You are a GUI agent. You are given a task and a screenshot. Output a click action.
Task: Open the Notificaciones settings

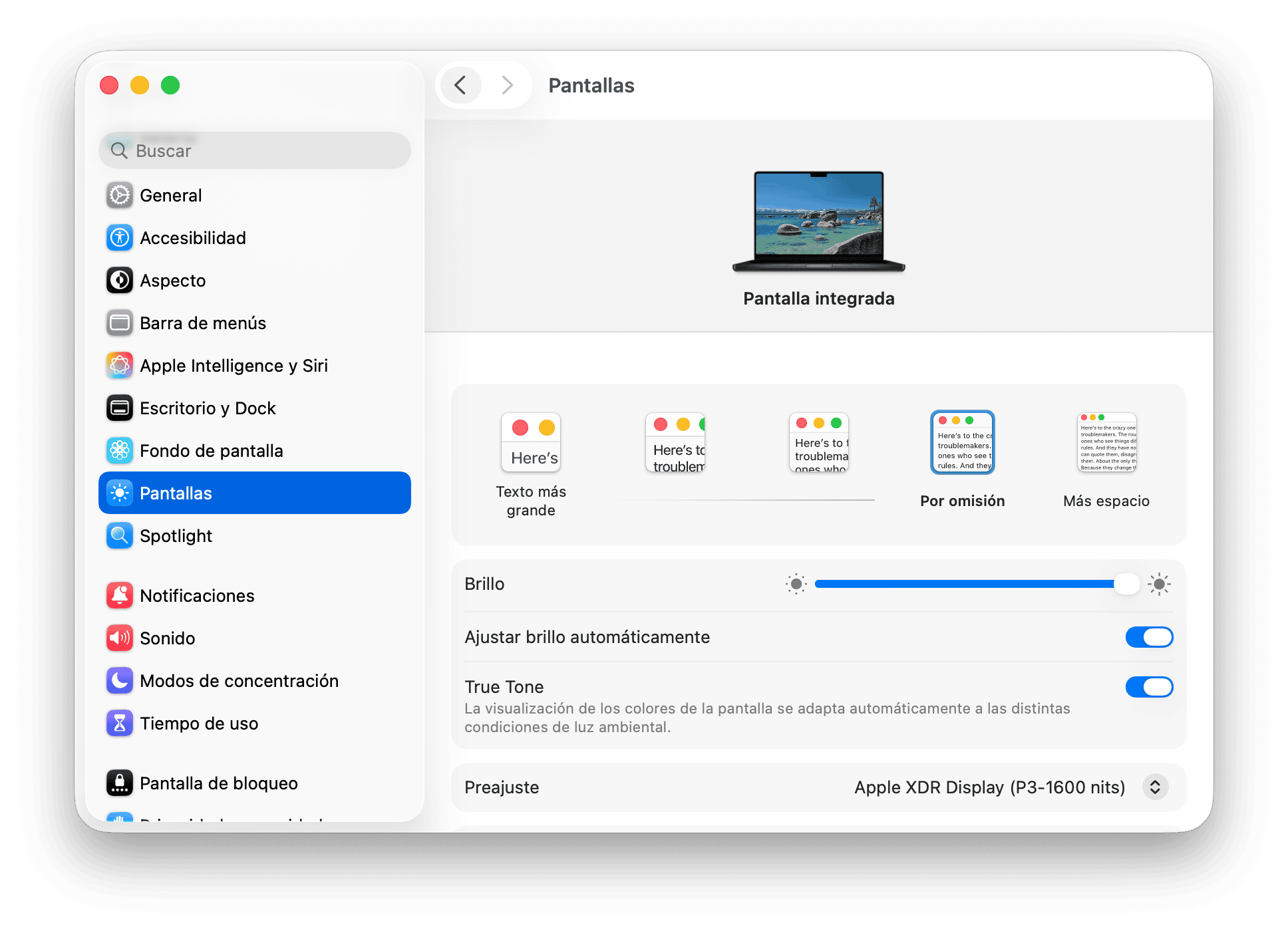[197, 595]
